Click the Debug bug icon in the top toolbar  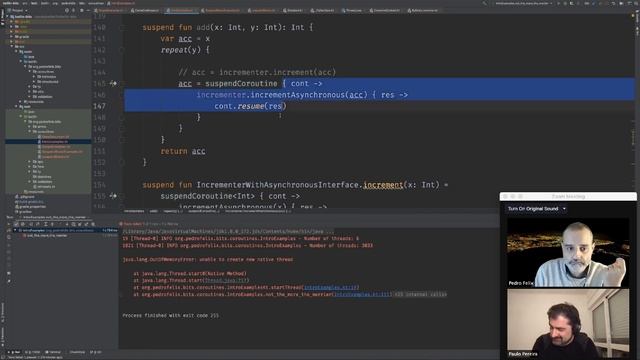pos(565,3)
